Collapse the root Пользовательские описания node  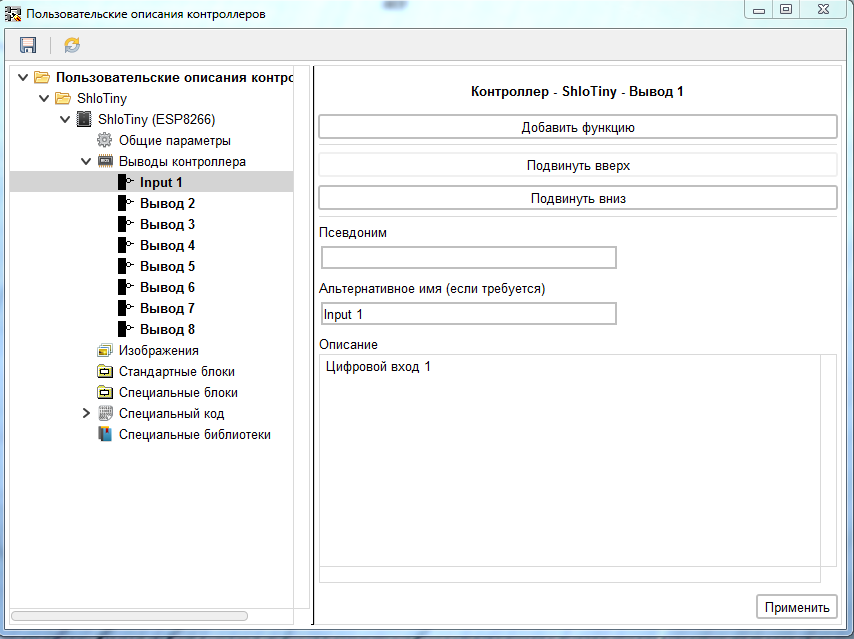[23, 77]
